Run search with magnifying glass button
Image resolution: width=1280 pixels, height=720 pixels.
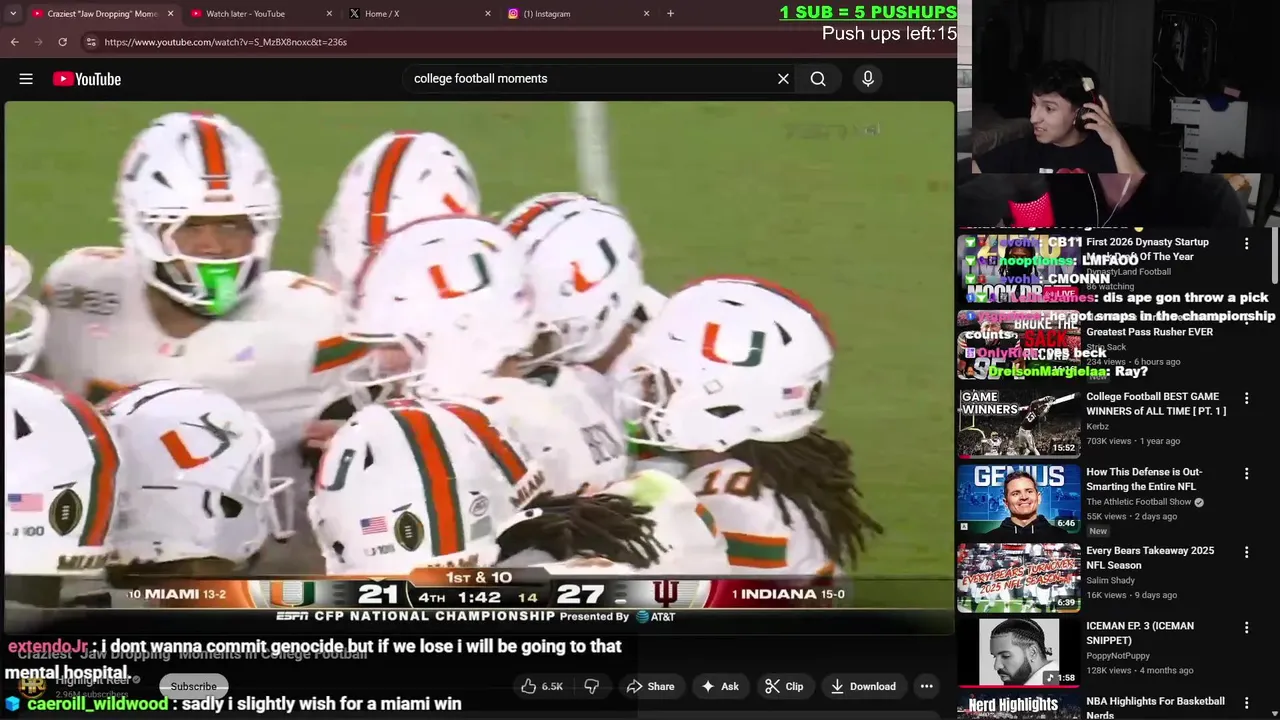[x=818, y=79]
